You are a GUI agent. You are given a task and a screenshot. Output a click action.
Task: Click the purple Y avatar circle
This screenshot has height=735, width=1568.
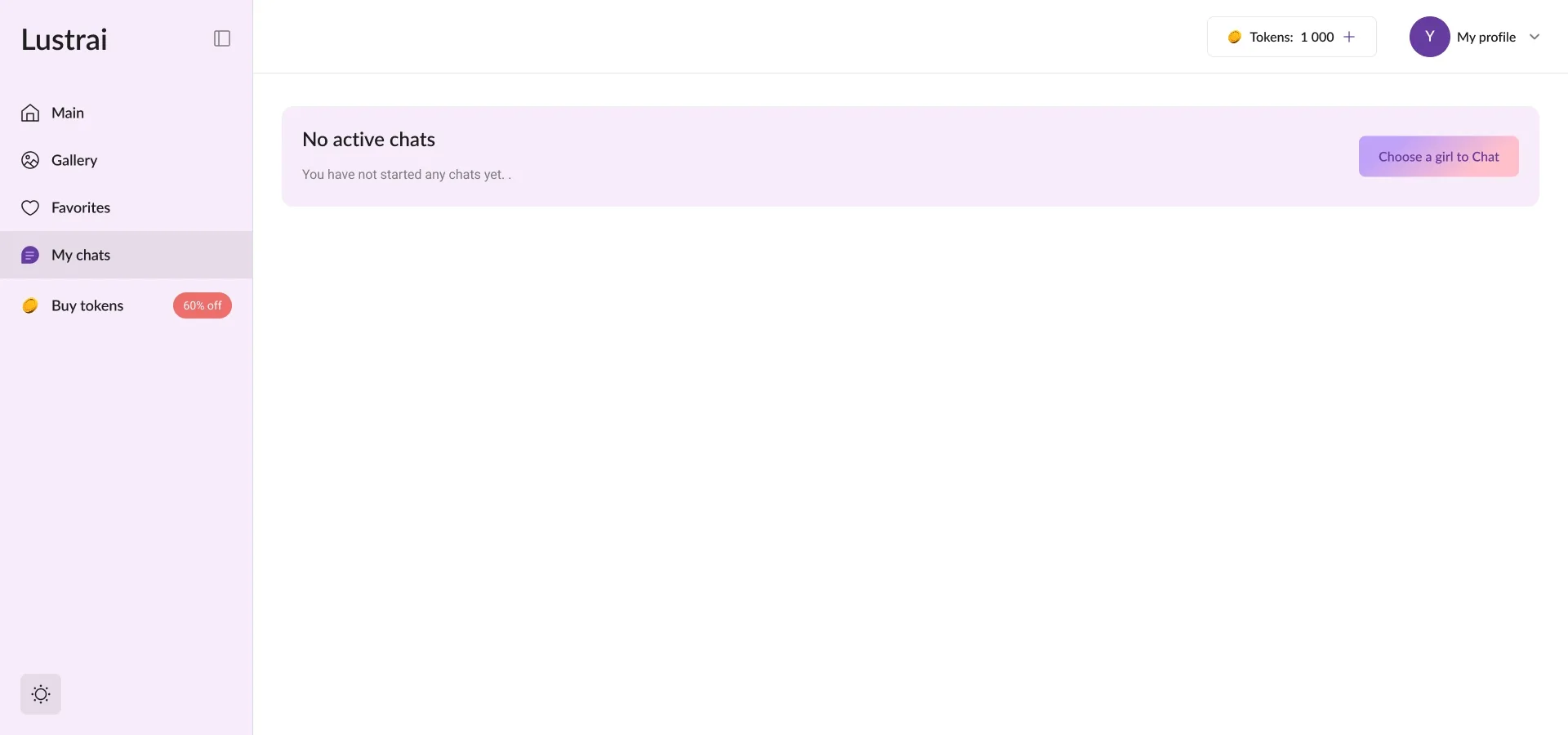point(1429,37)
